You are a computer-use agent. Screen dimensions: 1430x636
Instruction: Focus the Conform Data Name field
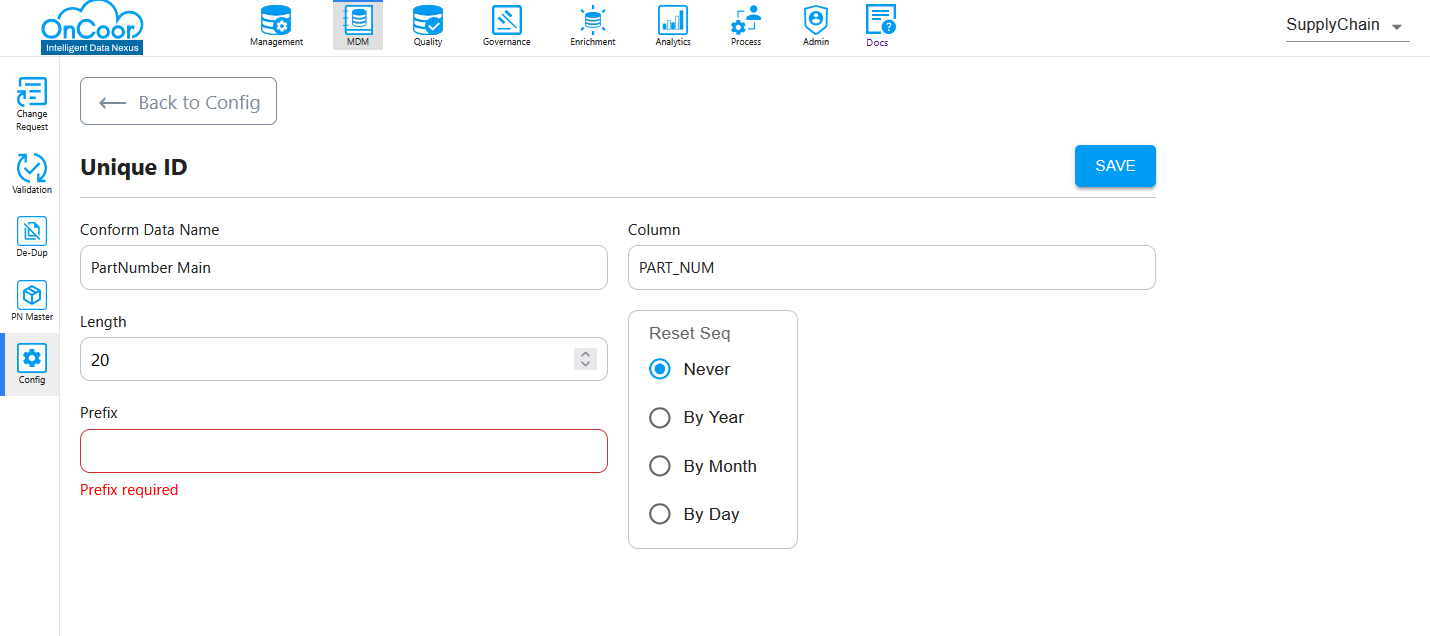coord(344,268)
